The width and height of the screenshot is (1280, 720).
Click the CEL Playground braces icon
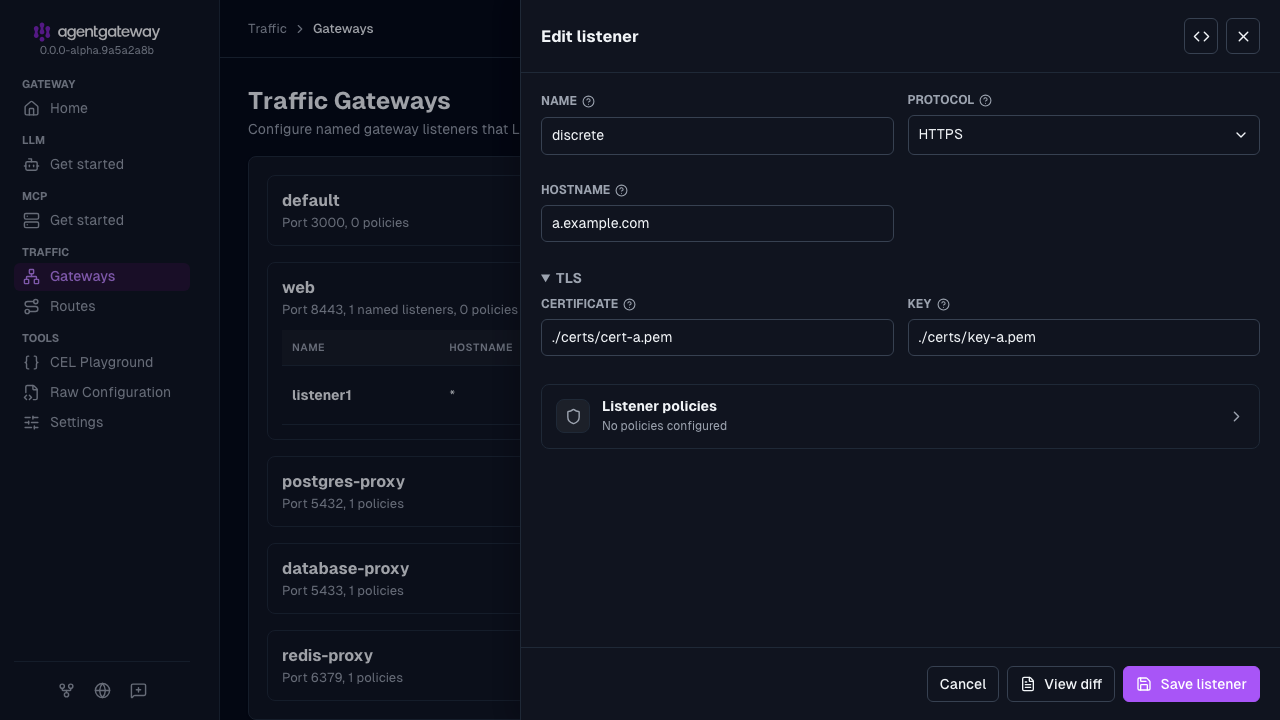click(32, 362)
